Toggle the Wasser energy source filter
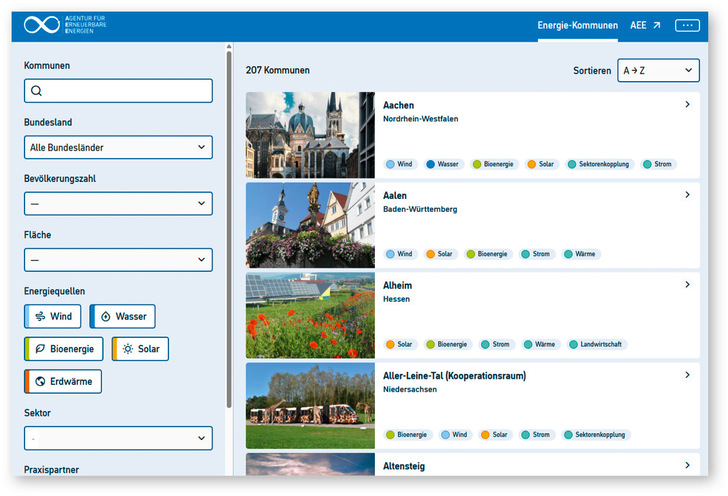The width and height of the screenshot is (728, 496). (x=122, y=317)
